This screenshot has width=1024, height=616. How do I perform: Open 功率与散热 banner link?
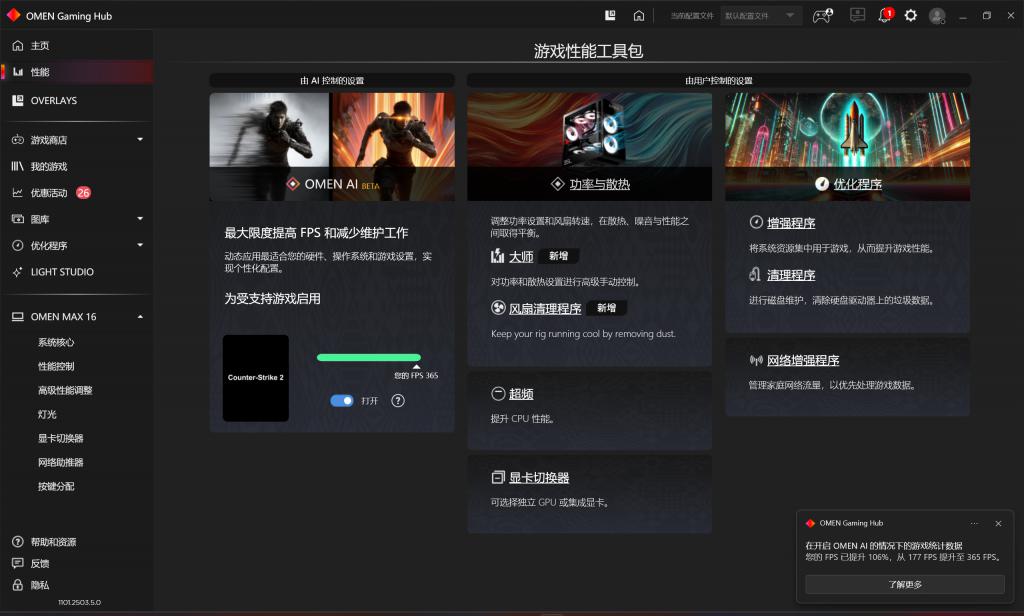click(x=600, y=184)
